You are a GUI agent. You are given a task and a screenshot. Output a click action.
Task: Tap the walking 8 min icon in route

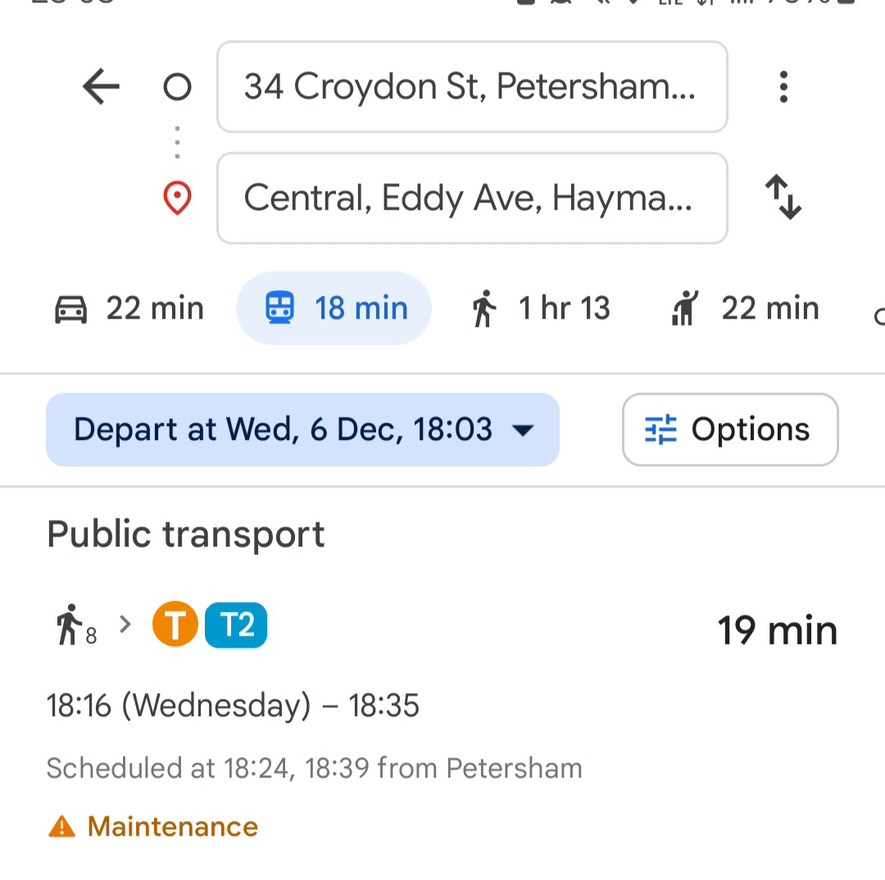pyautogui.click(x=76, y=625)
